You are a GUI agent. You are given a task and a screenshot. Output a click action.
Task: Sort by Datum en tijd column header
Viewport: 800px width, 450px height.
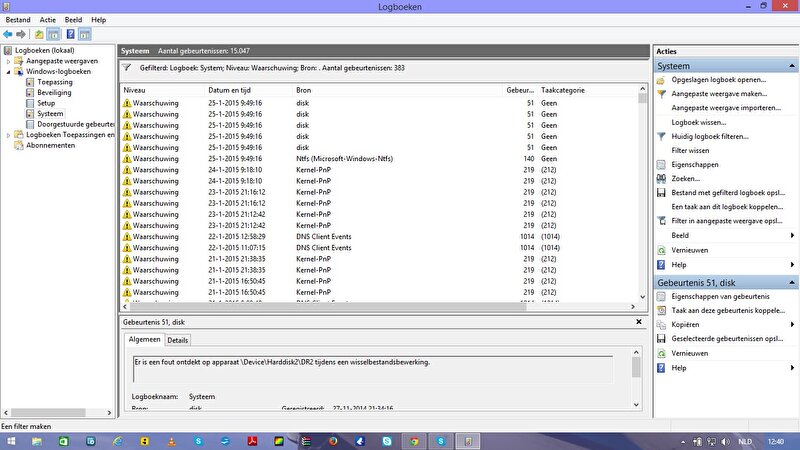pyautogui.click(x=233, y=90)
